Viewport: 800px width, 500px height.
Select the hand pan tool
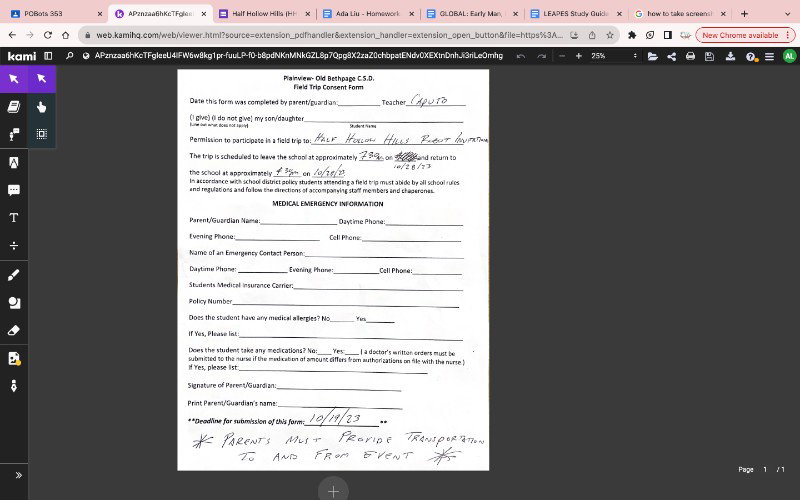[x=42, y=107]
